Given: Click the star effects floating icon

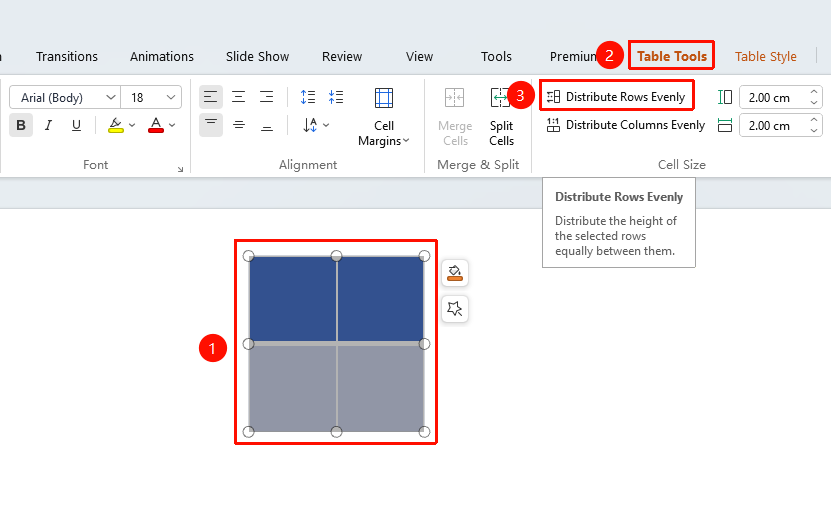Looking at the screenshot, I should (455, 309).
